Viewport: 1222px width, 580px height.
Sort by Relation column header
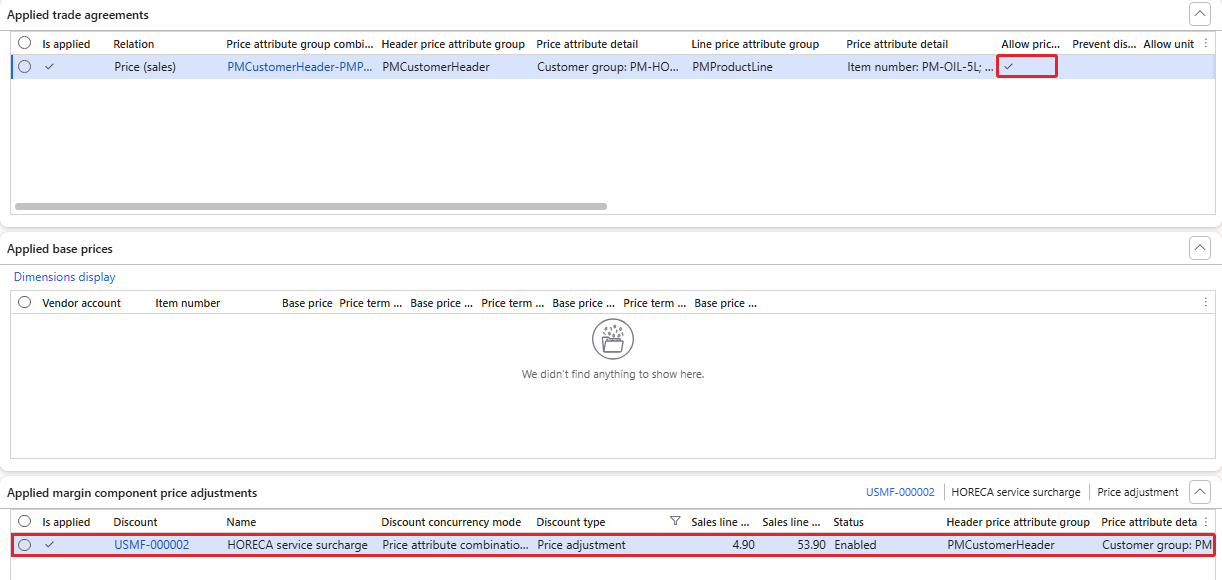tap(133, 44)
